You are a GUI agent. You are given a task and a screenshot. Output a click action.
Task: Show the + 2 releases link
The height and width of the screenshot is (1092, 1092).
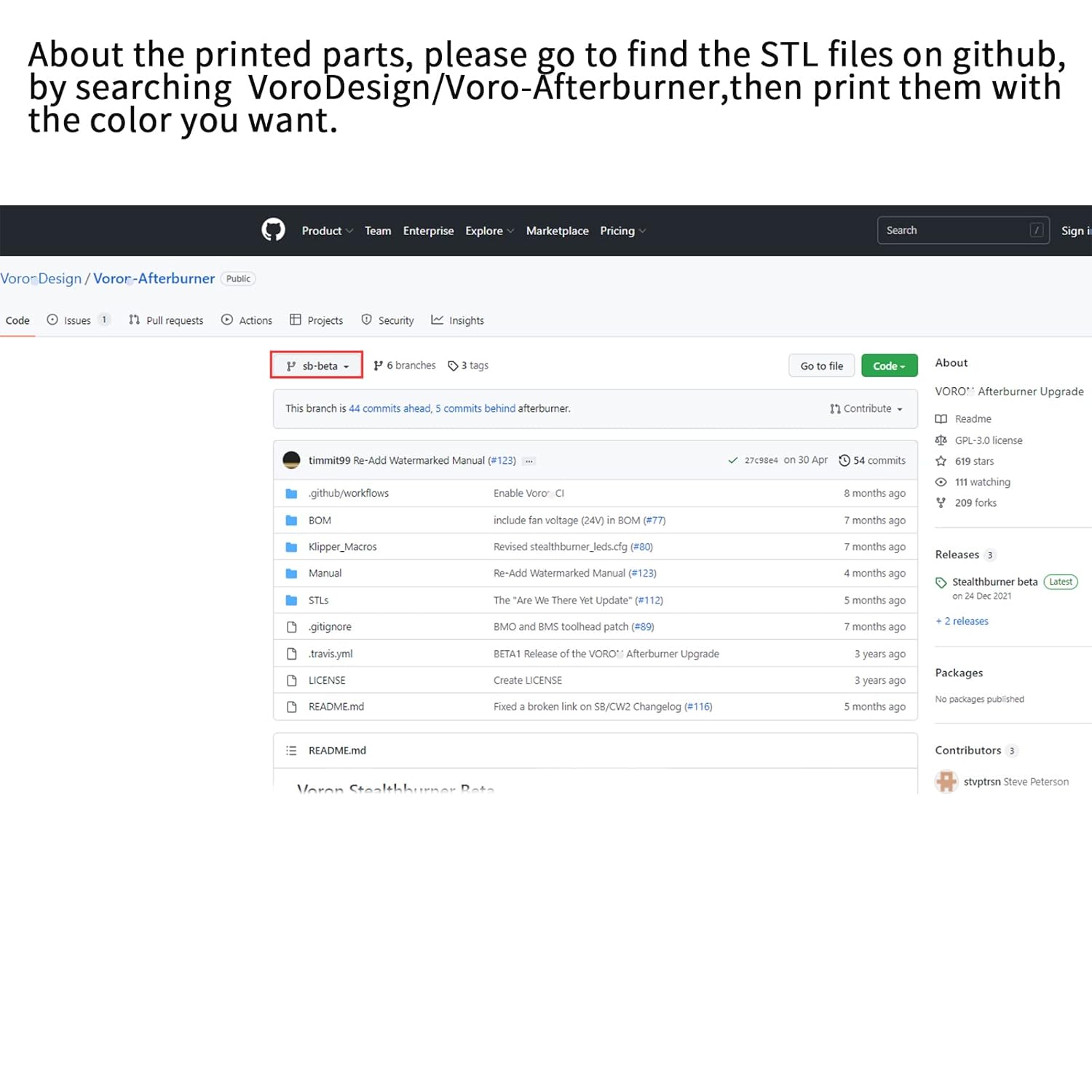[x=962, y=622]
